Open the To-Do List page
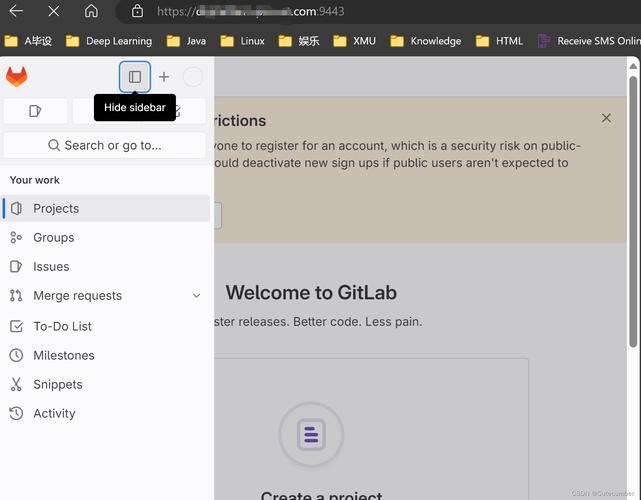641x500 pixels. [106, 326]
